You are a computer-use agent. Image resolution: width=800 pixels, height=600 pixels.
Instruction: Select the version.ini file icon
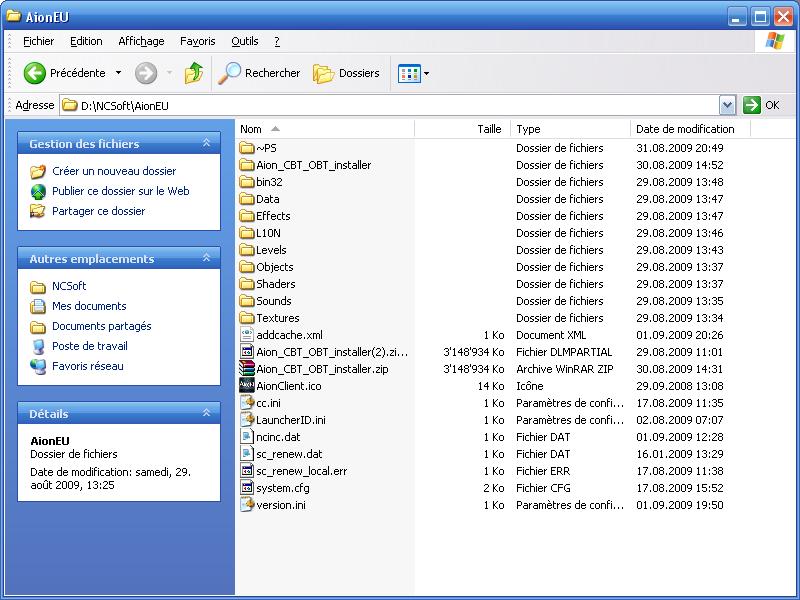point(247,505)
